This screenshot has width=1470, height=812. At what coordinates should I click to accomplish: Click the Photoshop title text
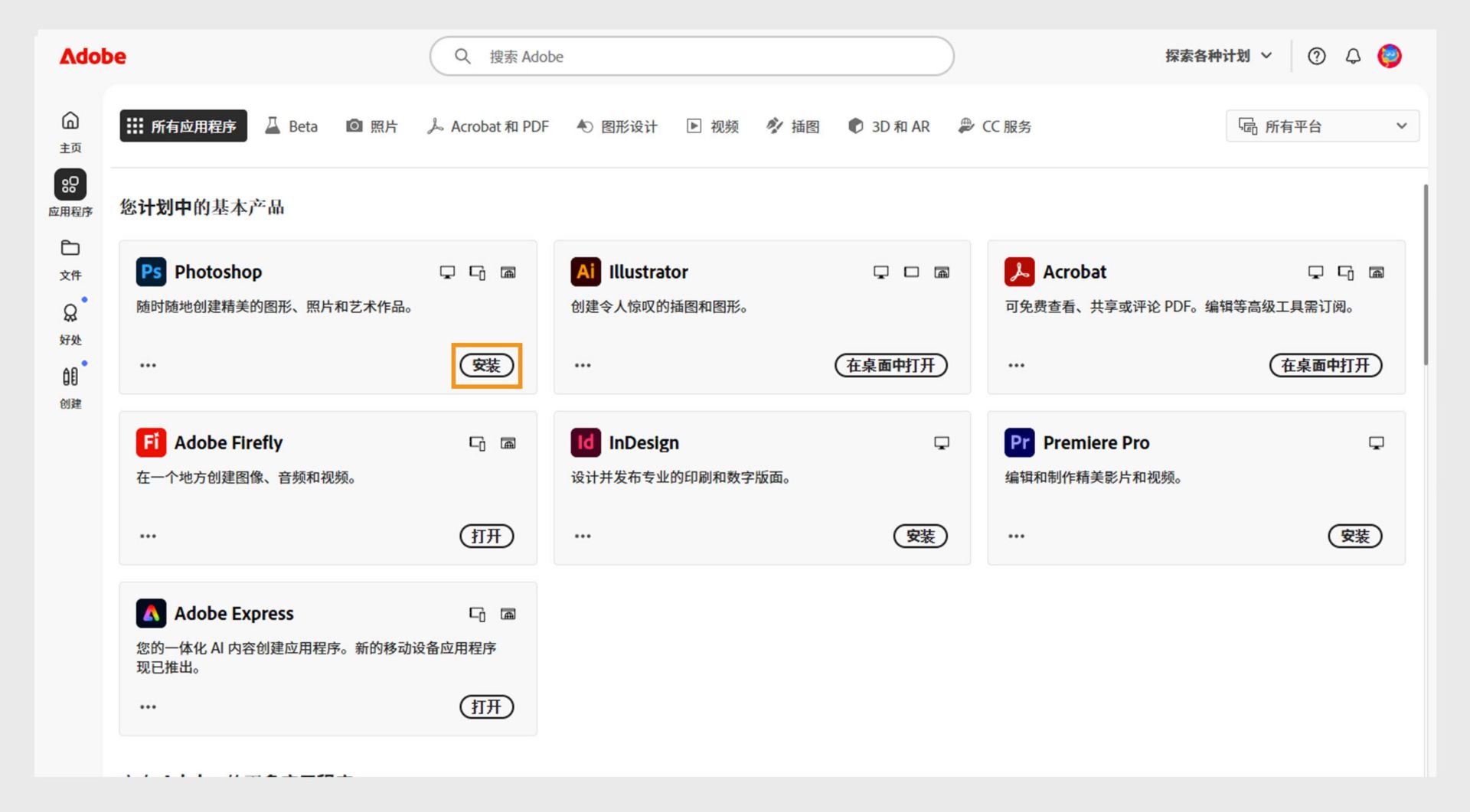218,272
